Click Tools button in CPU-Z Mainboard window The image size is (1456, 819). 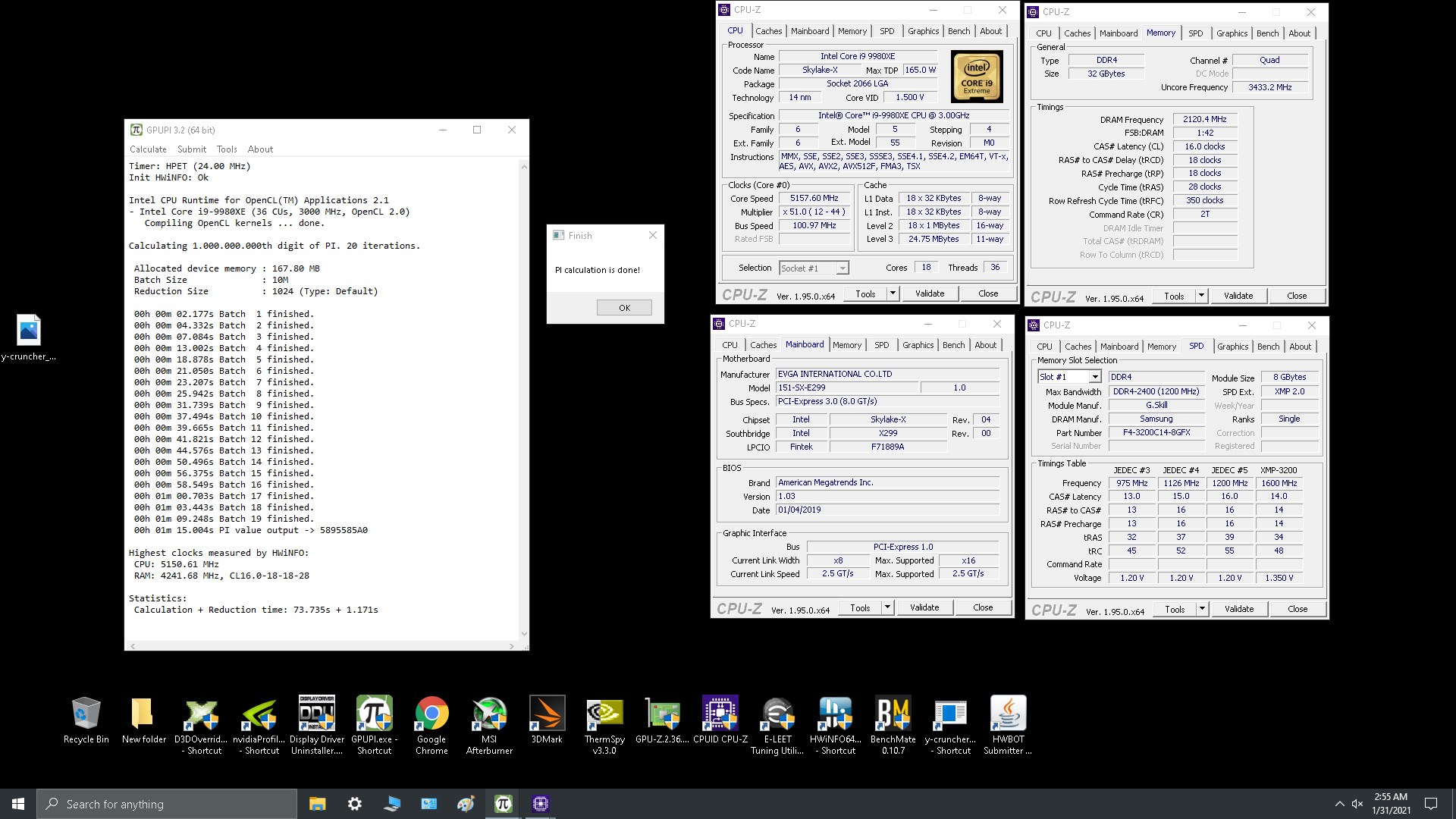tap(860, 607)
